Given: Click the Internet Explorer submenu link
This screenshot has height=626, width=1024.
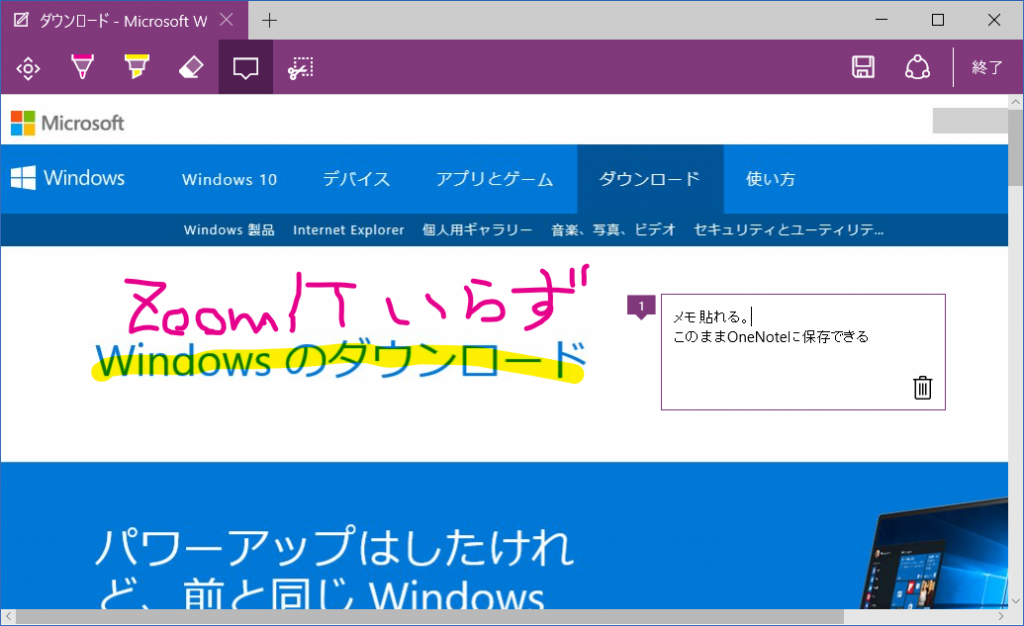Looking at the screenshot, I should click(x=348, y=230).
